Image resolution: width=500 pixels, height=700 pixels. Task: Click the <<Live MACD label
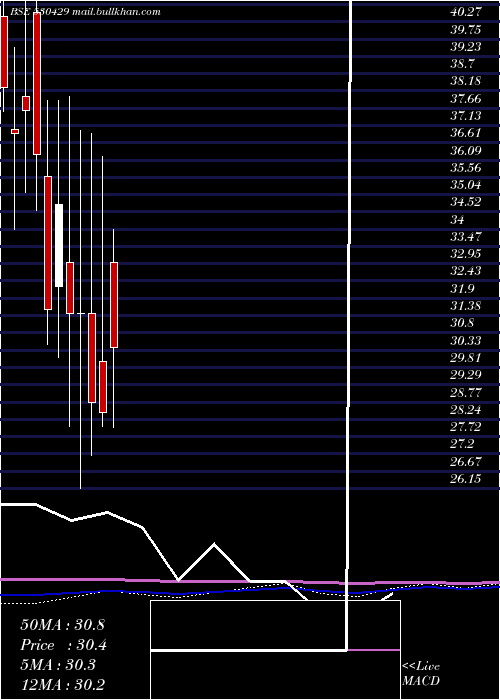[x=421, y=673]
